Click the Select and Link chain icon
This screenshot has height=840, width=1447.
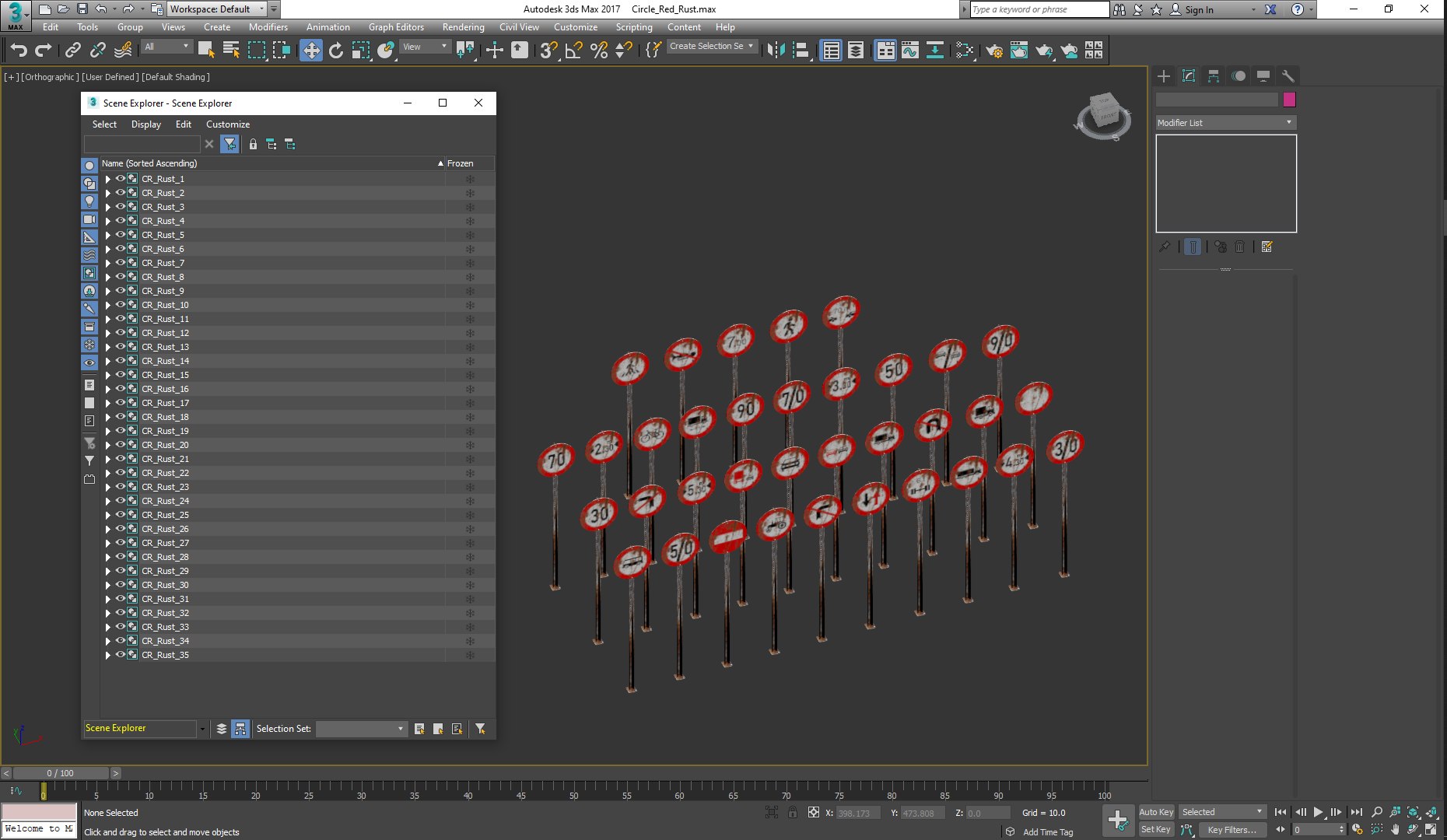[x=73, y=51]
